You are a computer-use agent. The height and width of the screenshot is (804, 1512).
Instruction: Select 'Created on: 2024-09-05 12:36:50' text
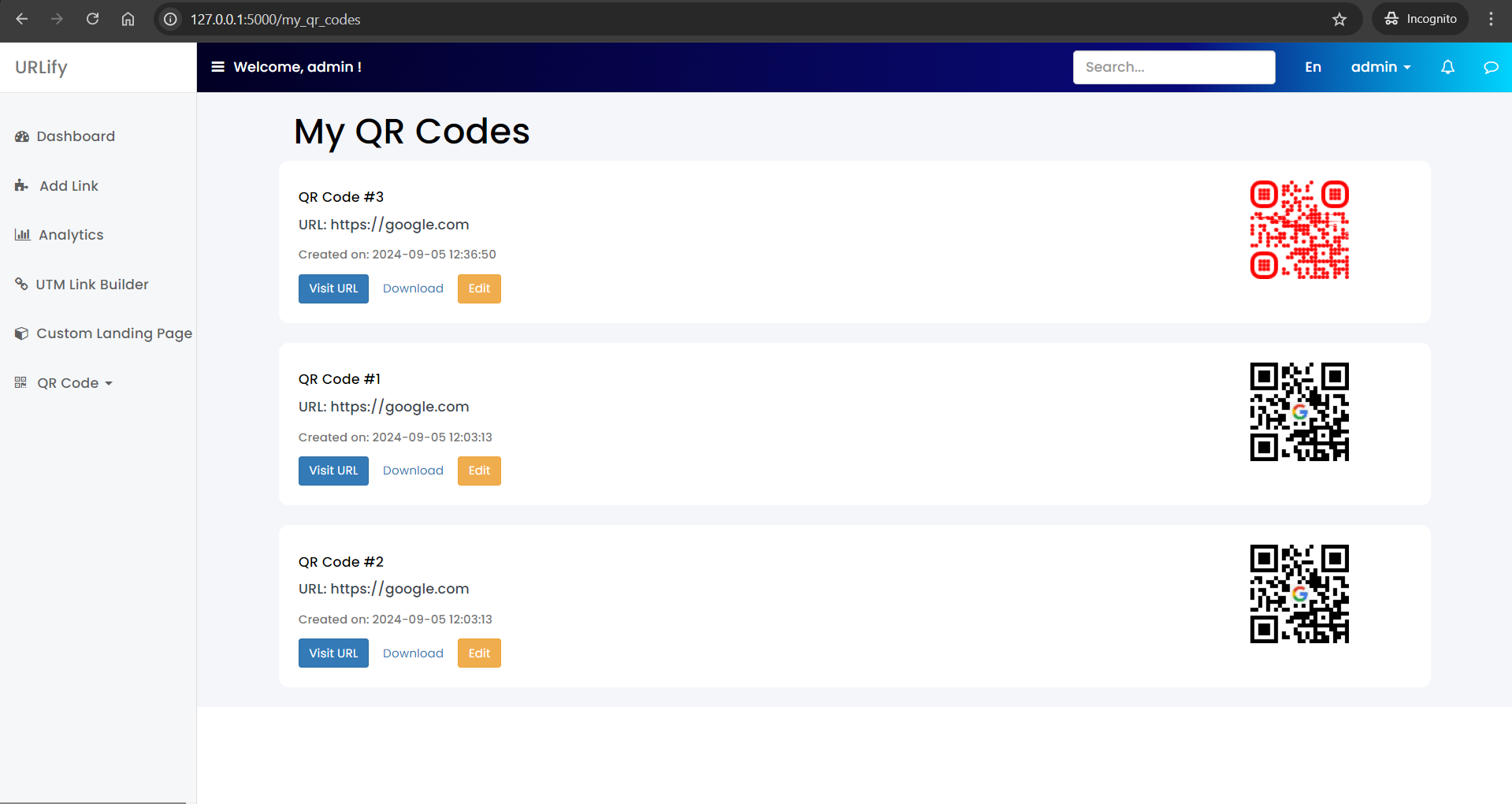point(397,255)
